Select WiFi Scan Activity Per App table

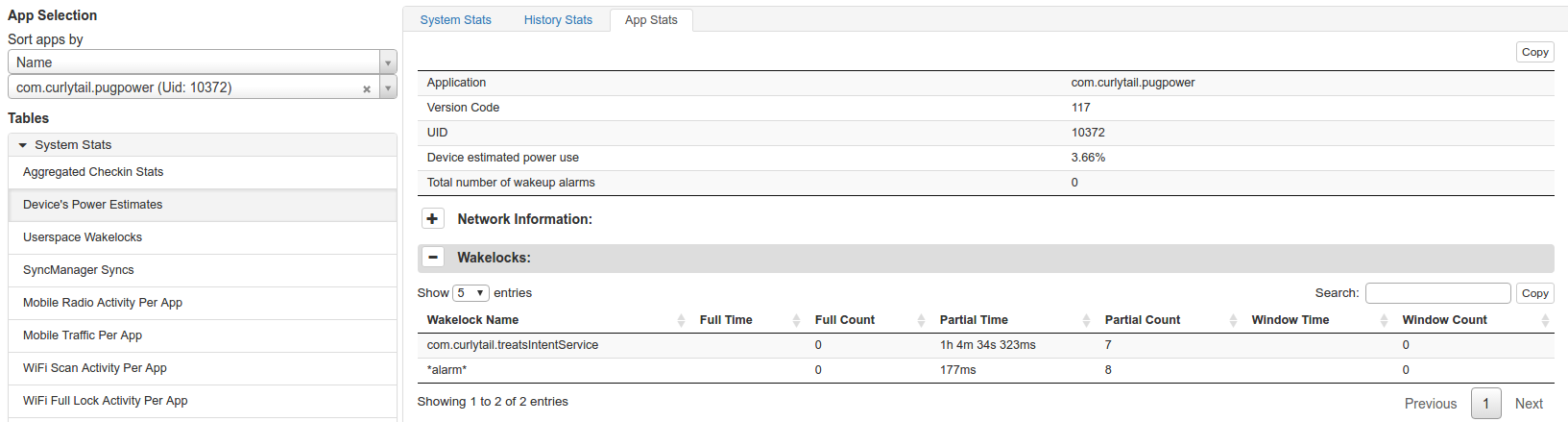[x=95, y=368]
